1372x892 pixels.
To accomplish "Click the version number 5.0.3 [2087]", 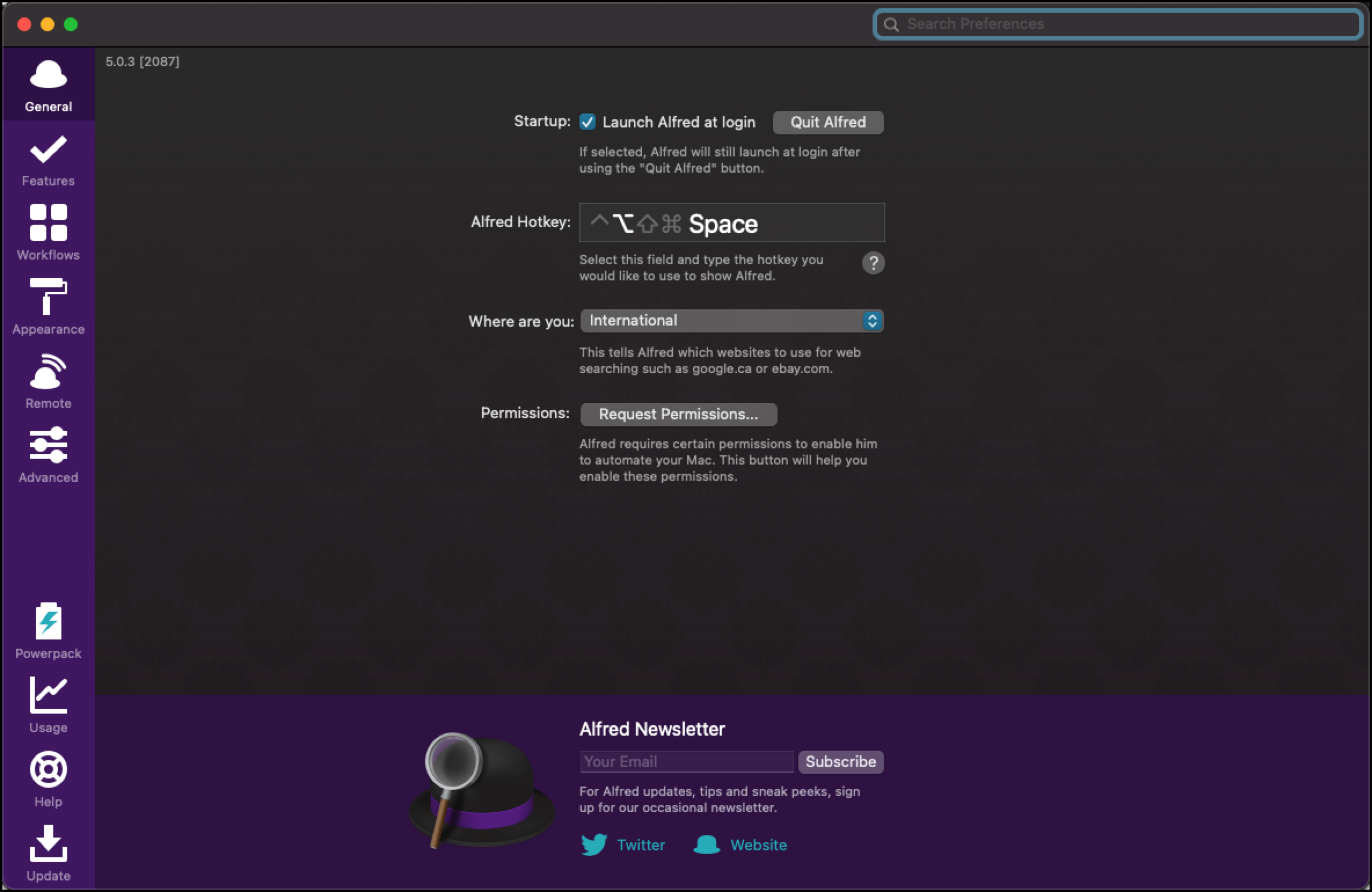I will click(x=143, y=61).
